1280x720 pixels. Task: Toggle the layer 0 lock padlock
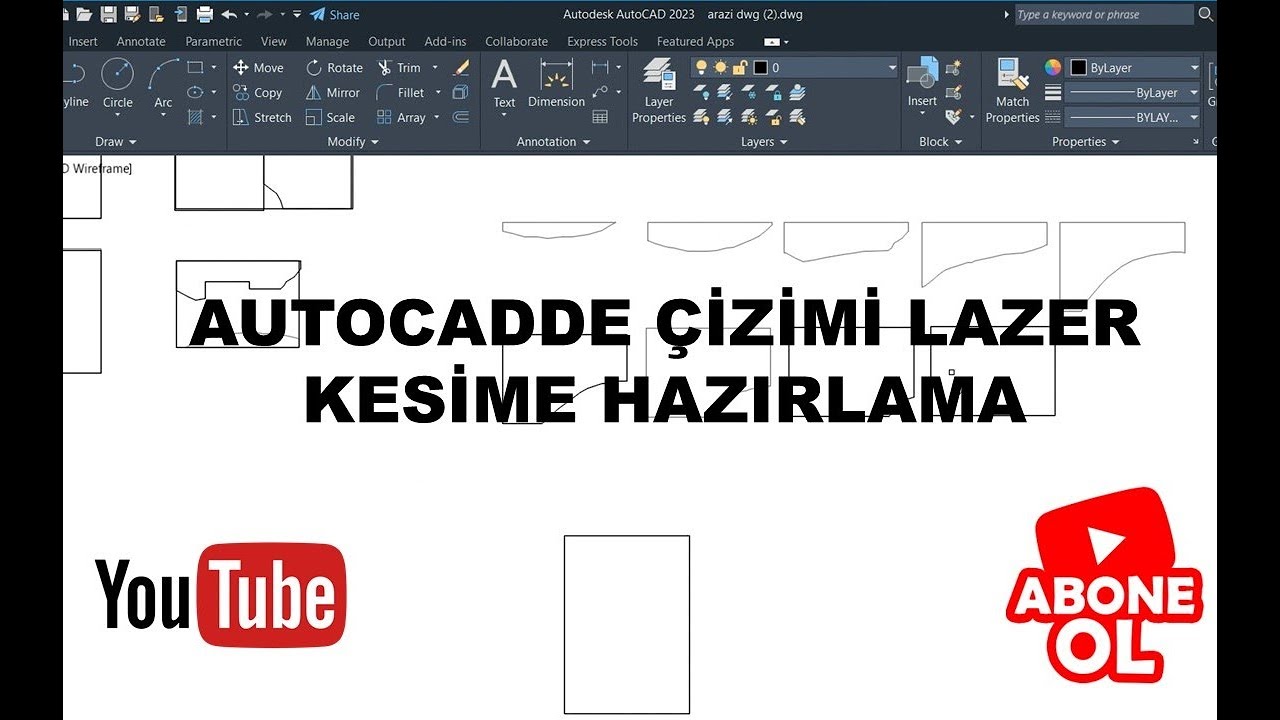(739, 67)
